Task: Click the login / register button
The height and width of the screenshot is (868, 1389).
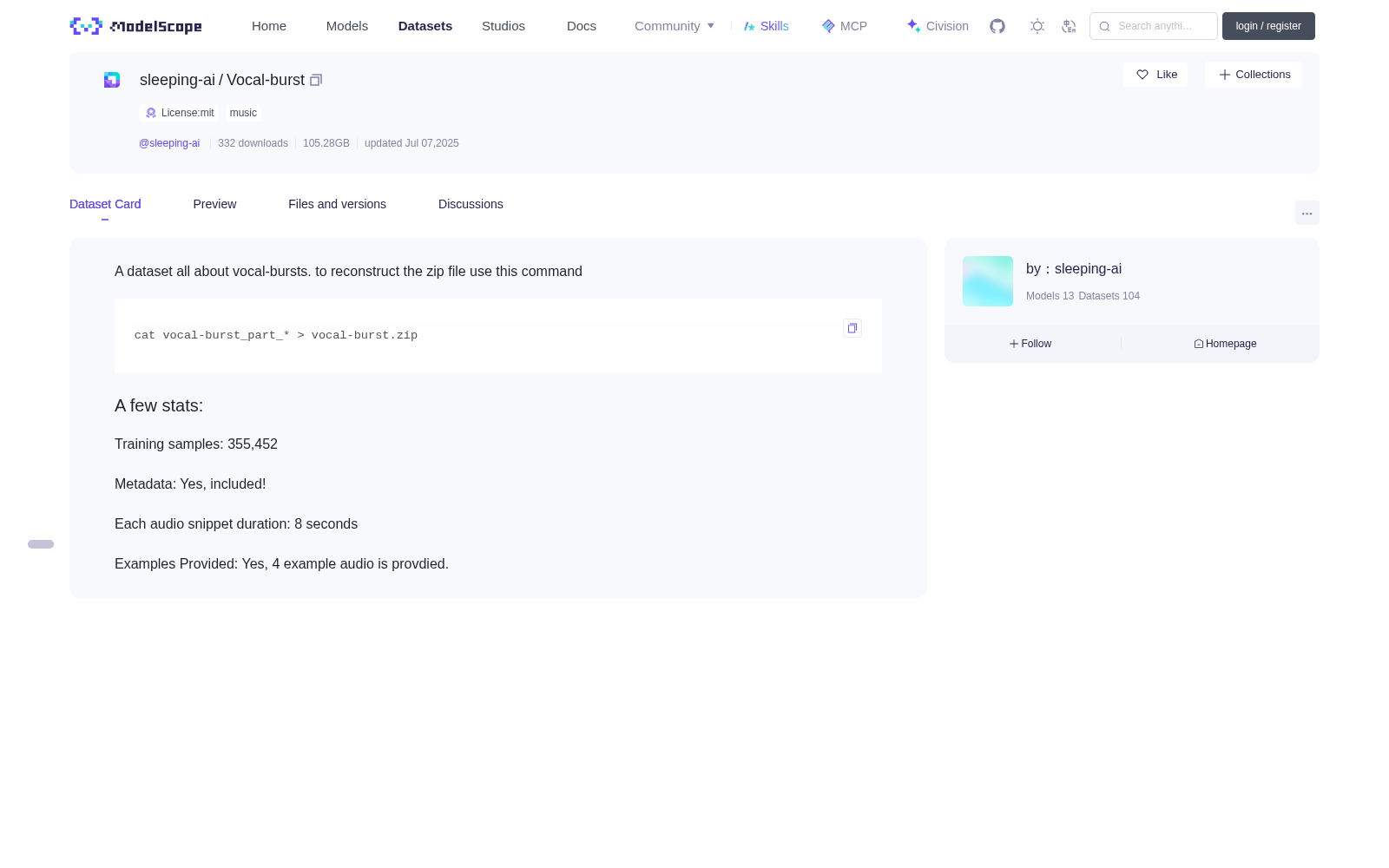Action: coord(1268,26)
